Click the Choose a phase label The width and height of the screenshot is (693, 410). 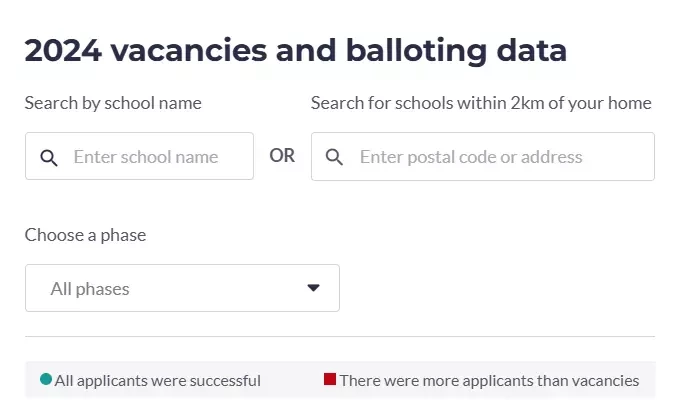click(x=85, y=235)
